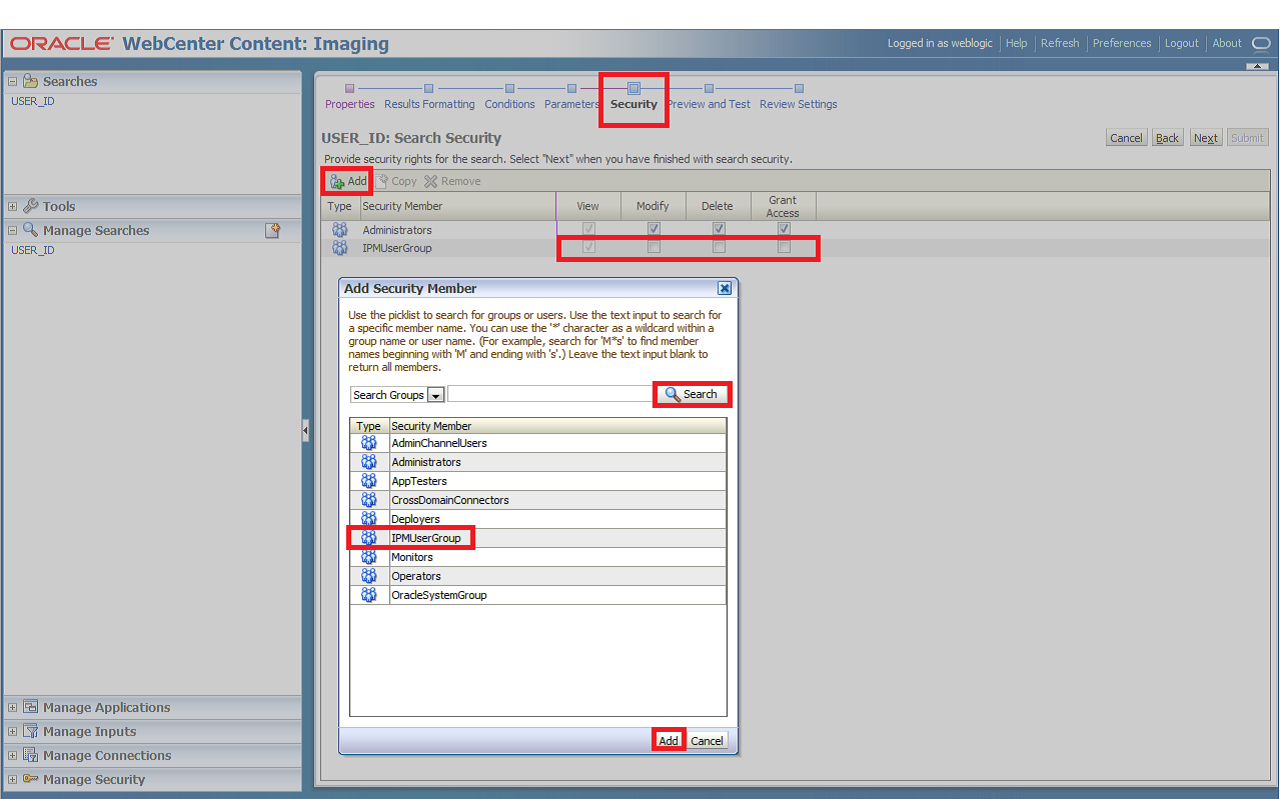
Task: Go to the Preview and Test step
Action: [x=709, y=104]
